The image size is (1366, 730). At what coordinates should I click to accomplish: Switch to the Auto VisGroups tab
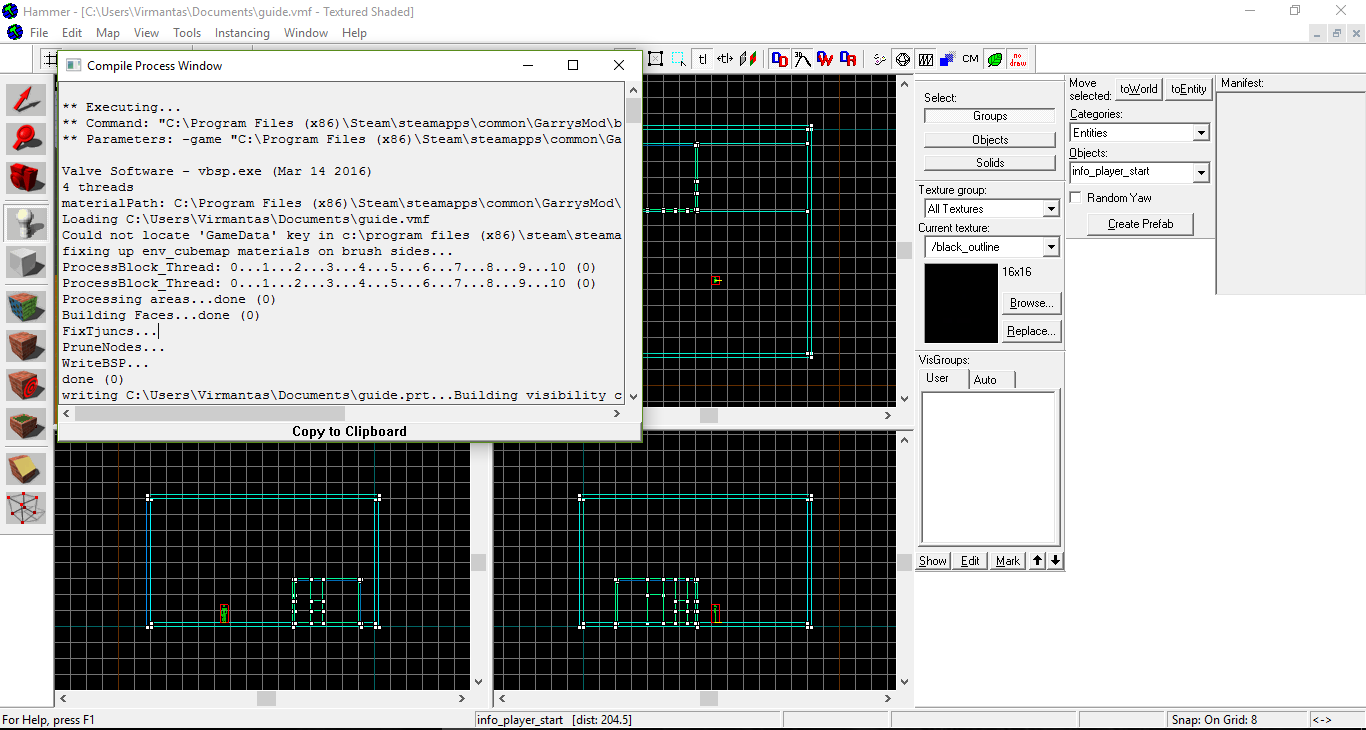985,380
